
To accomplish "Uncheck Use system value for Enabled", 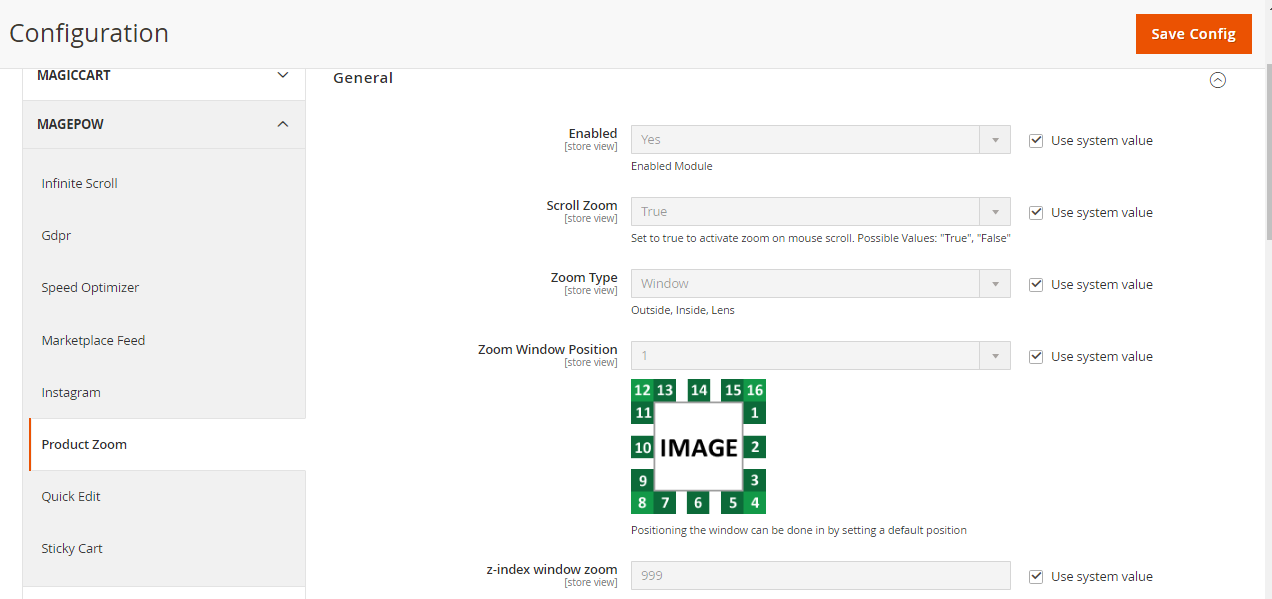I will (x=1036, y=141).
